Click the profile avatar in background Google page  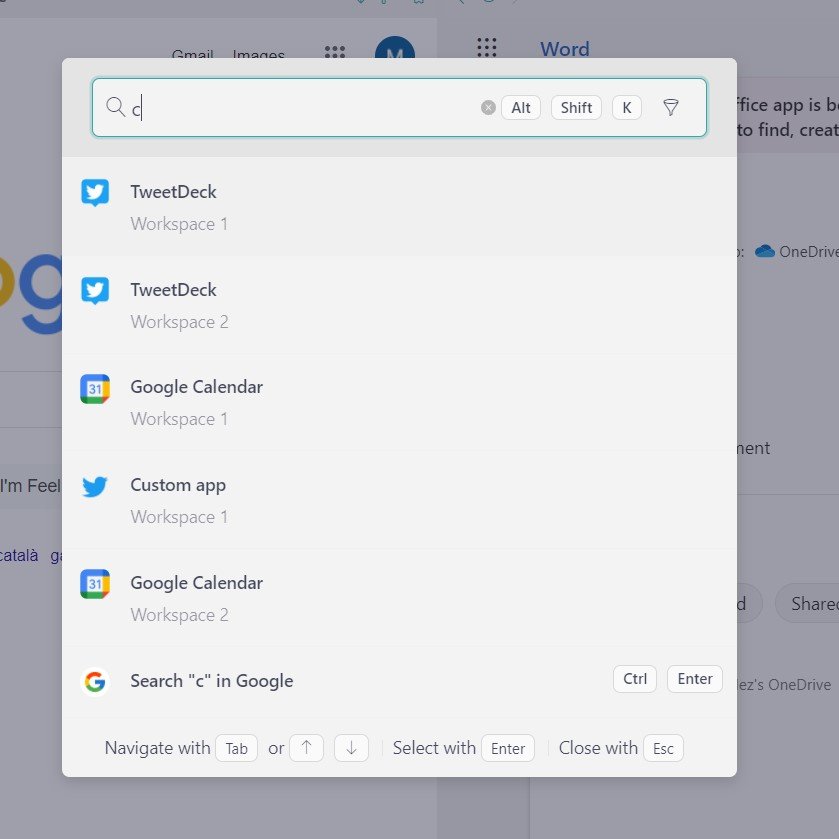(395, 47)
